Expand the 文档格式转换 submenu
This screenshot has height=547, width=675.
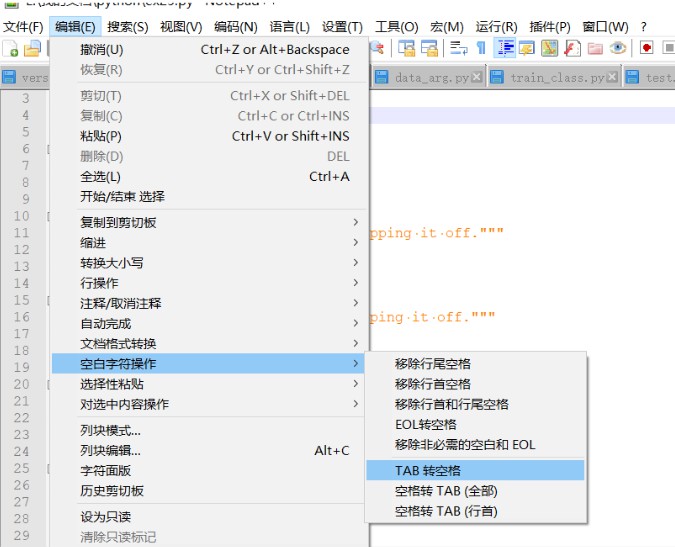210,343
